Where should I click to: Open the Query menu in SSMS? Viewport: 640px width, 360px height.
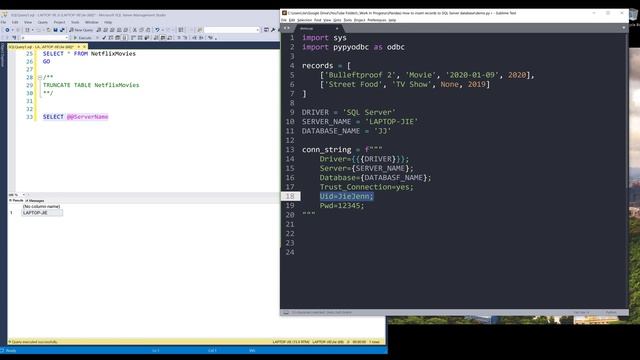pos(43,22)
